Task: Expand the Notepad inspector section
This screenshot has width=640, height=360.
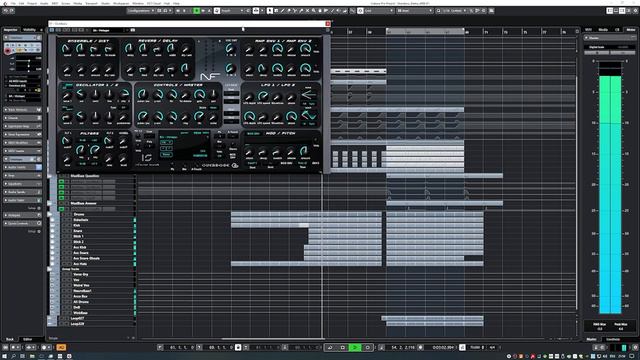Action: (x=22, y=215)
